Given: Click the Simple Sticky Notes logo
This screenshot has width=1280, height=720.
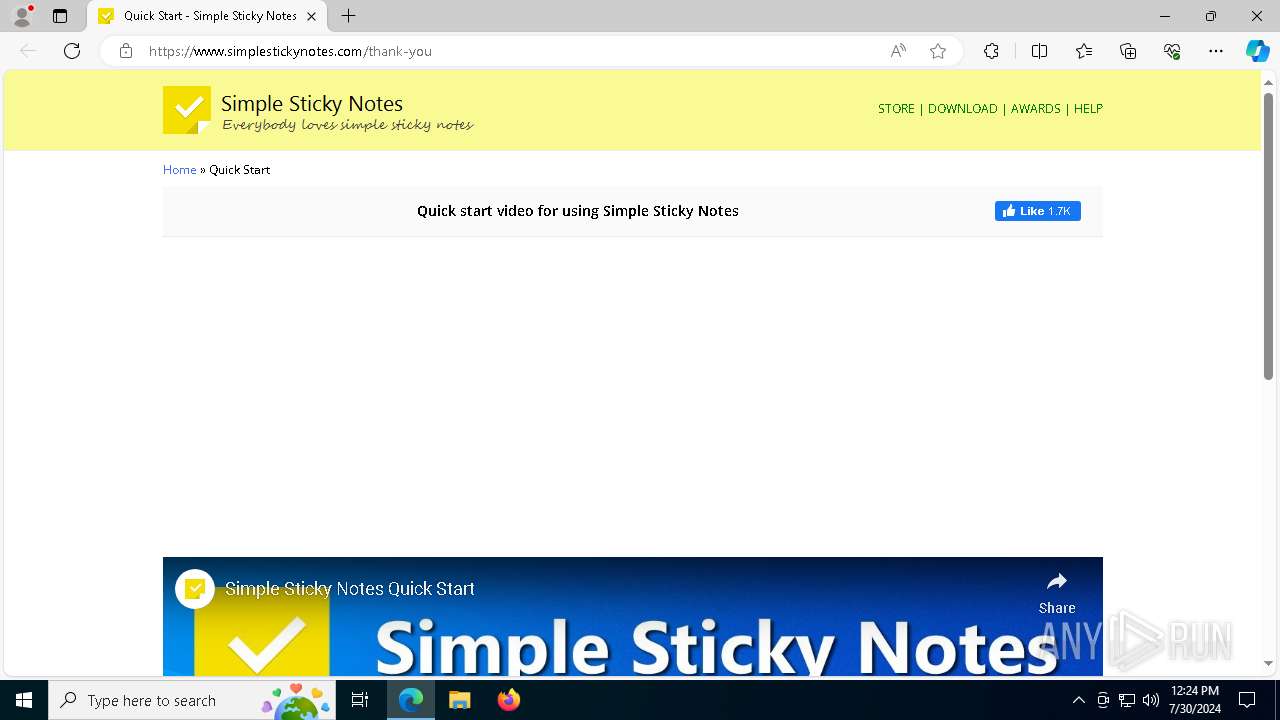Looking at the screenshot, I should point(187,110).
